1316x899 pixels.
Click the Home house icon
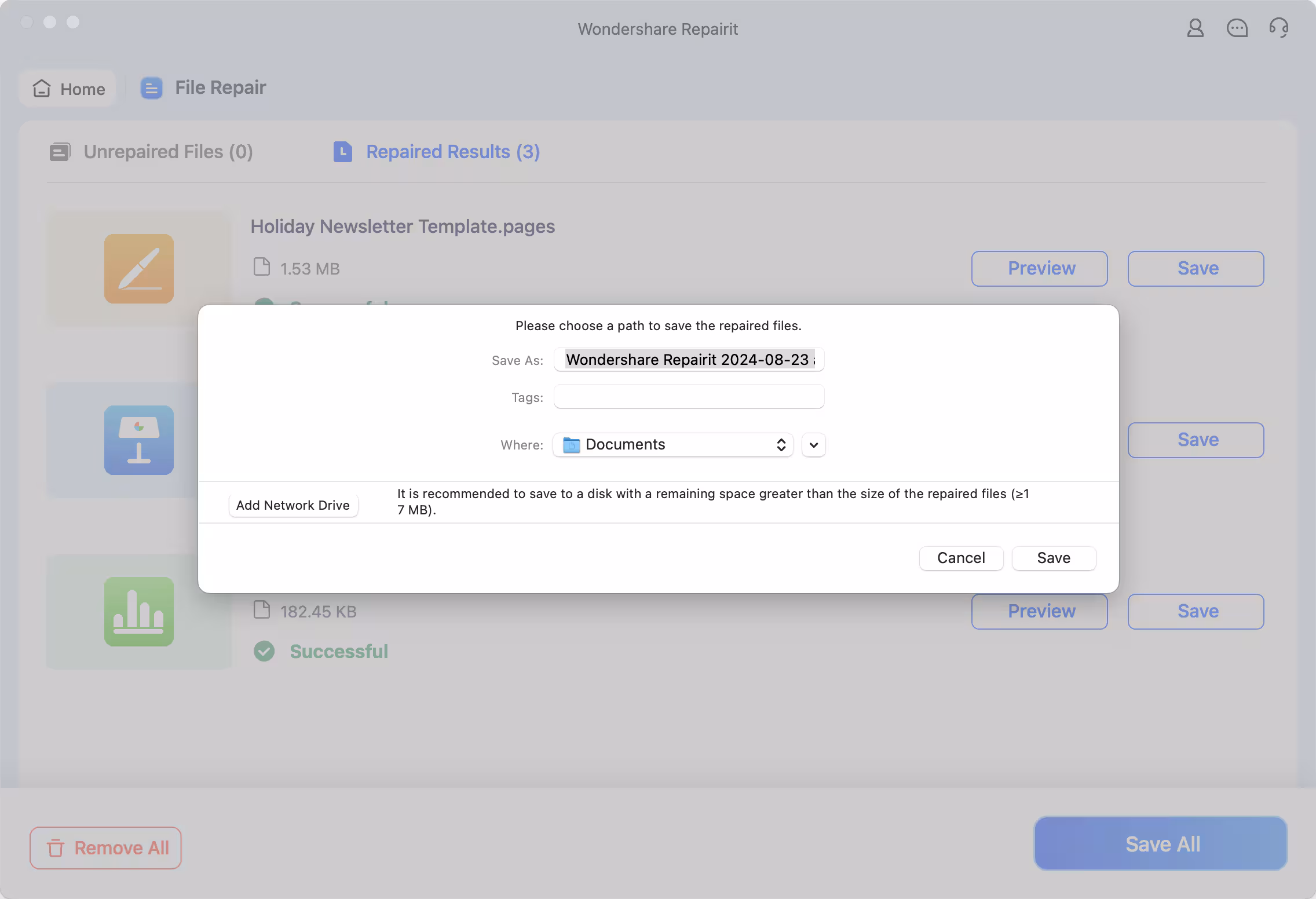(x=42, y=88)
